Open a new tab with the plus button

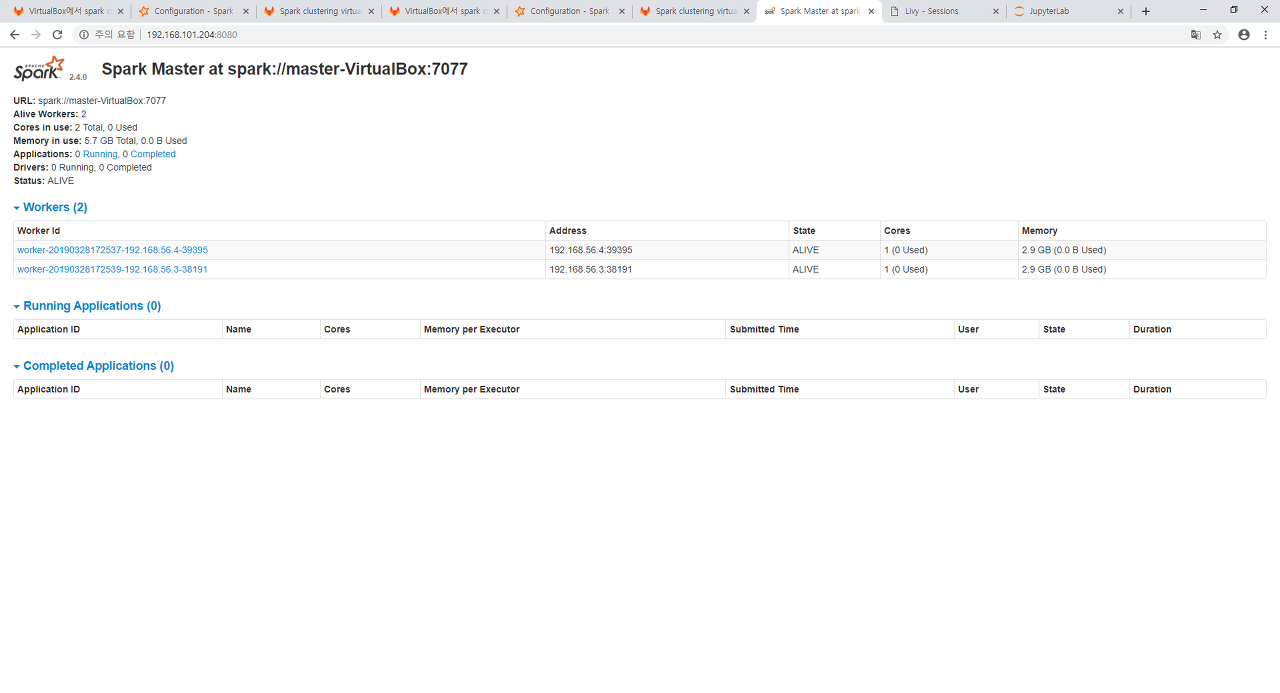pyautogui.click(x=1146, y=11)
